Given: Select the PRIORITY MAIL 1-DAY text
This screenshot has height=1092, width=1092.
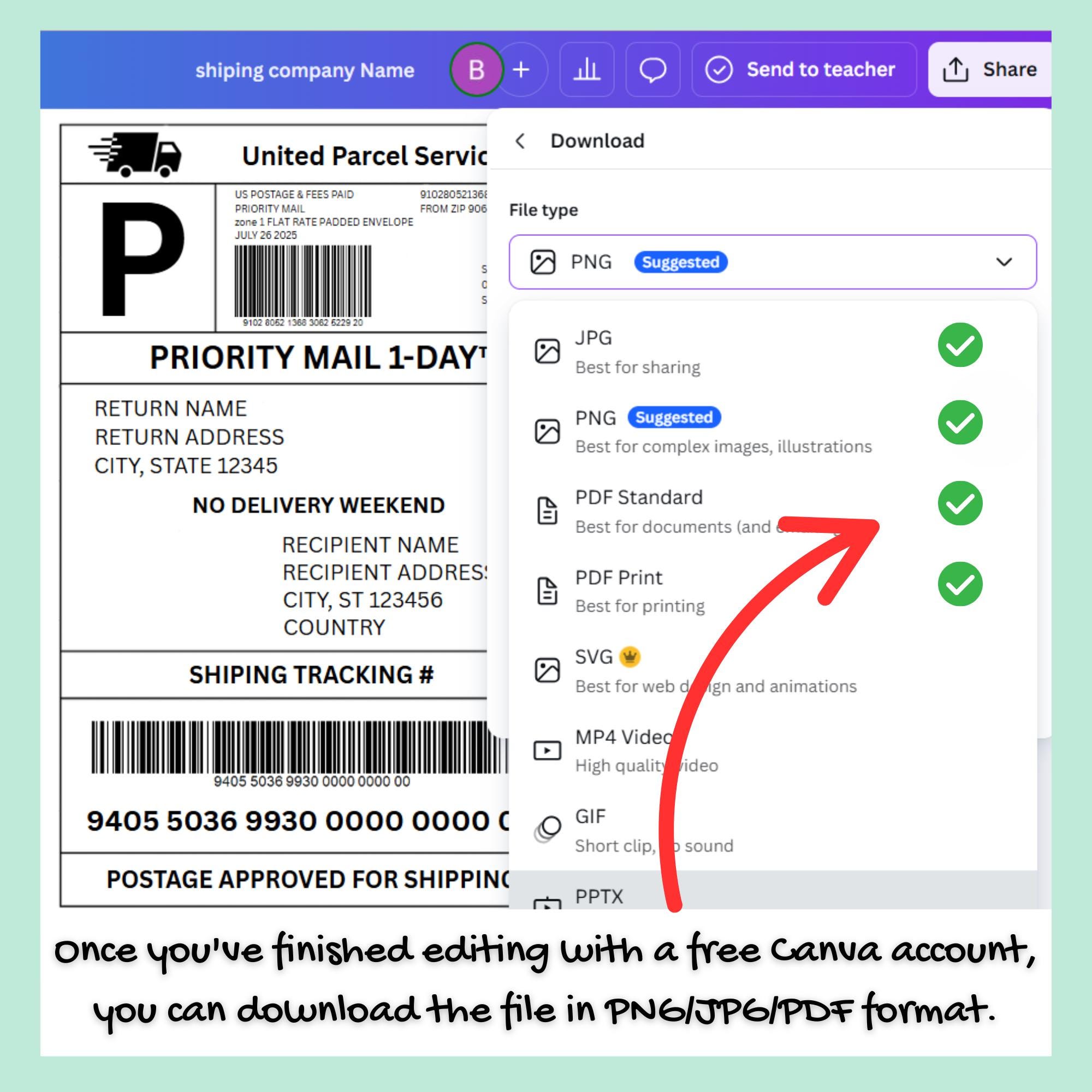Looking at the screenshot, I should coord(318,358).
